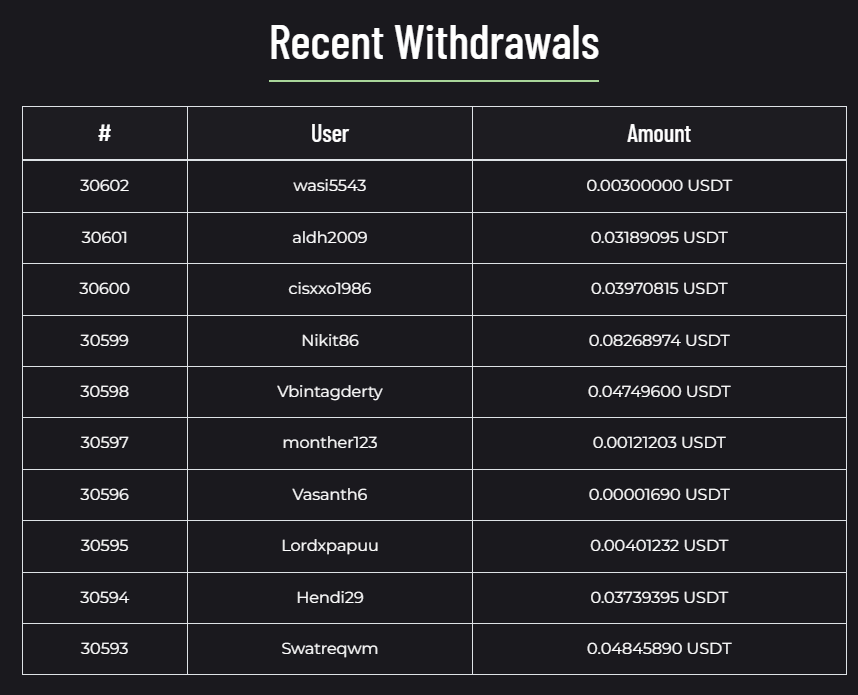858x695 pixels.
Task: Click the Amount column header
Action: pyautogui.click(x=659, y=133)
